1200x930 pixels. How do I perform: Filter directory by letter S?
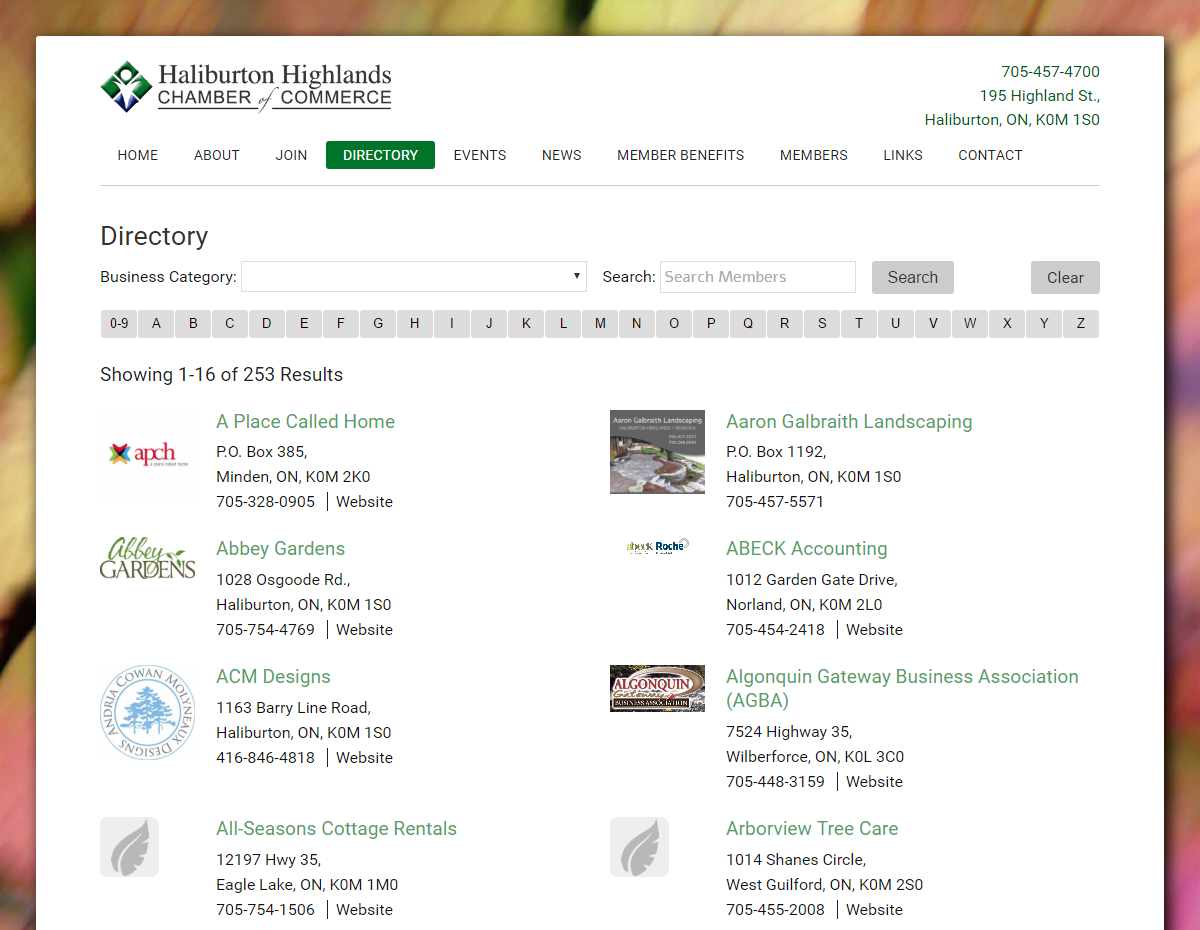point(822,323)
